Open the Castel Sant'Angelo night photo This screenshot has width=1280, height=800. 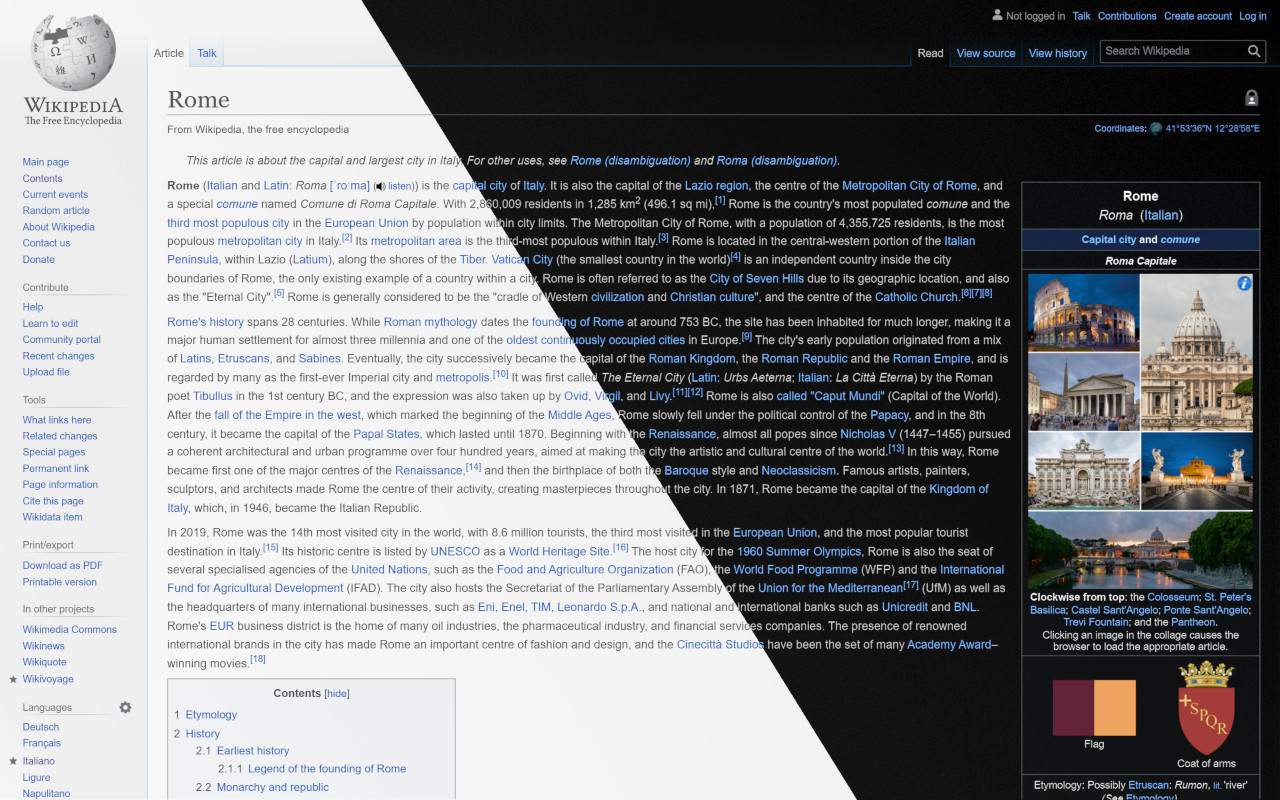tap(1196, 471)
